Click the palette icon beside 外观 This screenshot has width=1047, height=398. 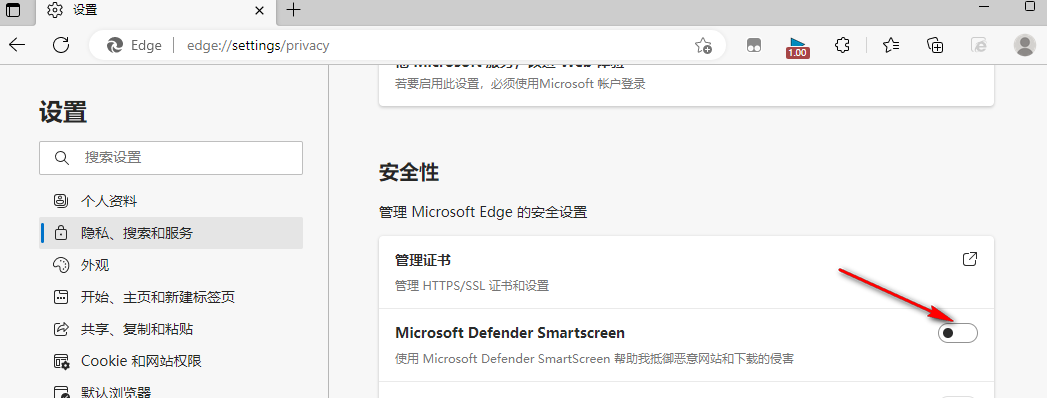61,265
